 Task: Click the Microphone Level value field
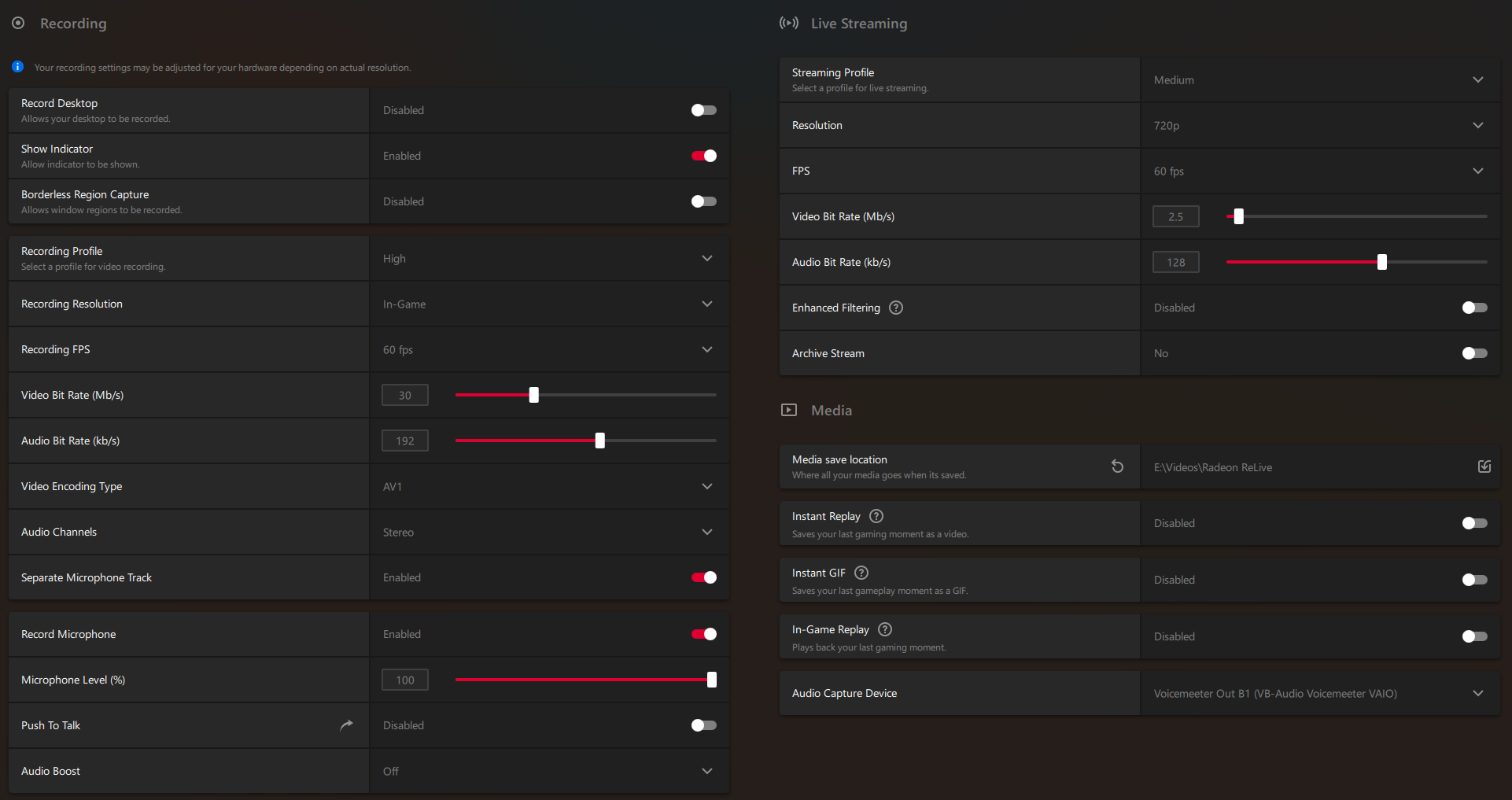[404, 680]
